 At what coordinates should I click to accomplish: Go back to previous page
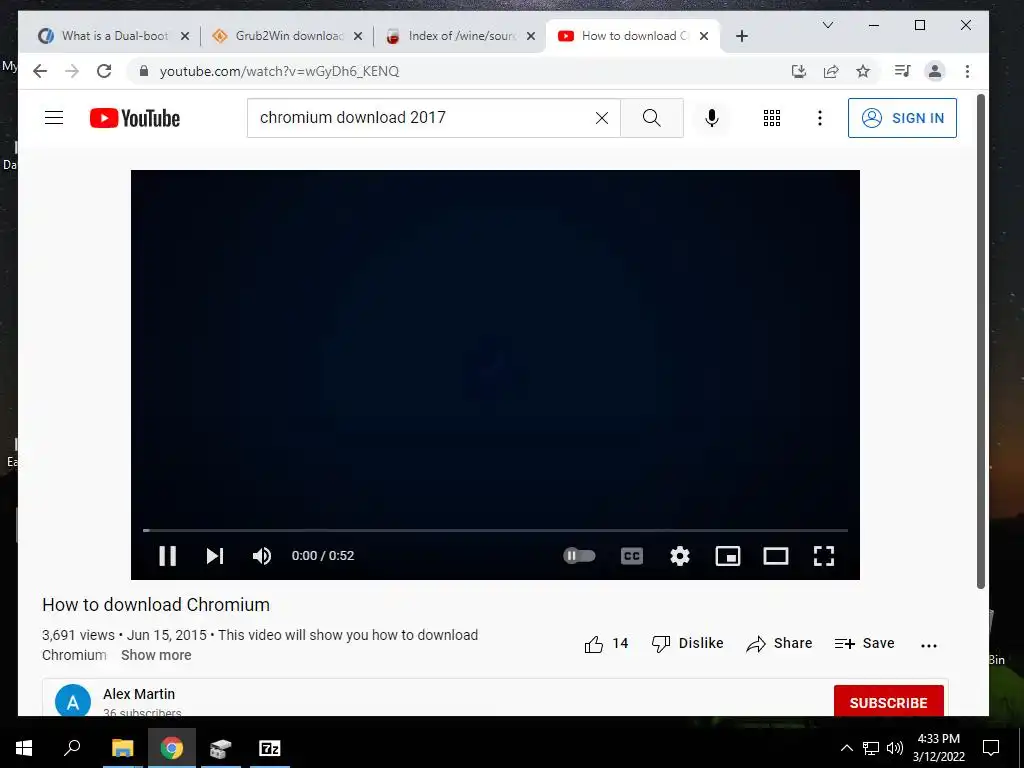click(40, 71)
